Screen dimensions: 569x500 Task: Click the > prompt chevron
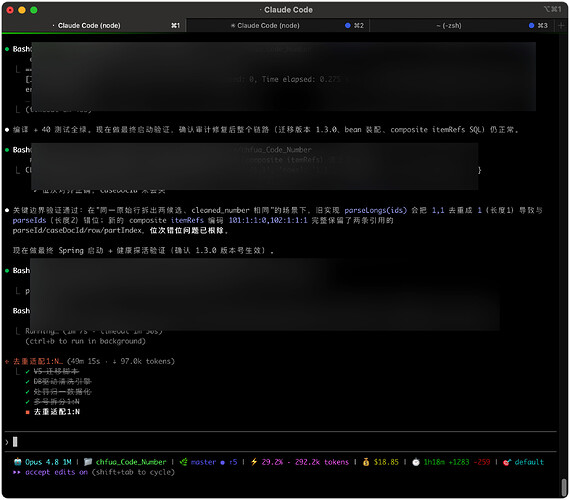point(7,442)
